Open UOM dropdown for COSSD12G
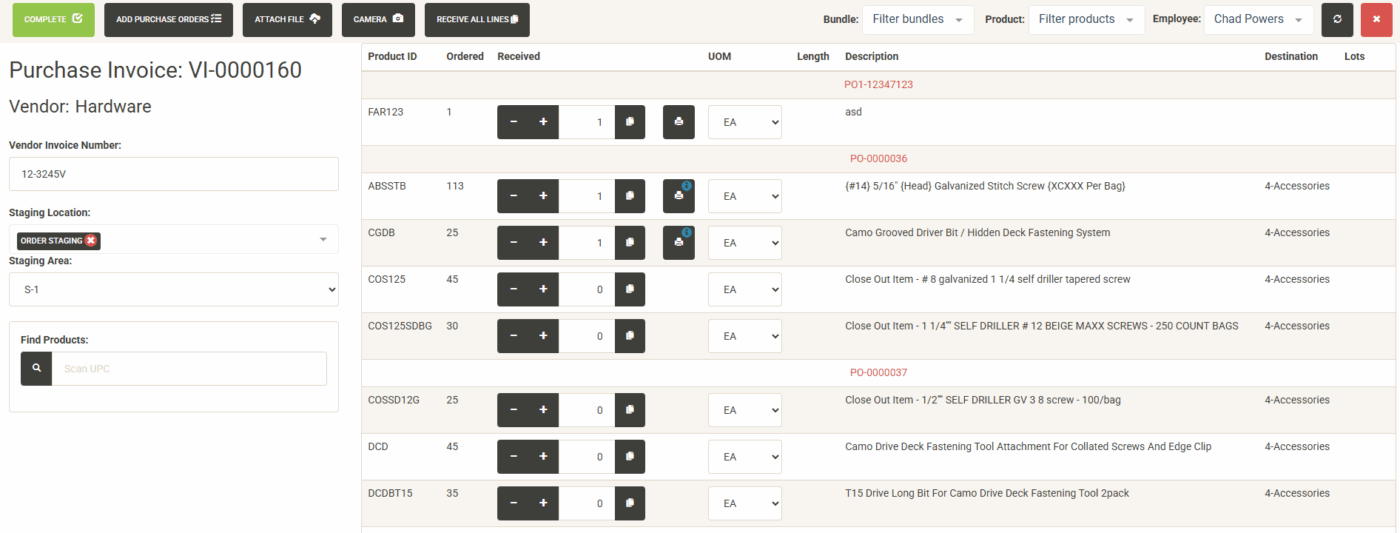 pos(745,410)
